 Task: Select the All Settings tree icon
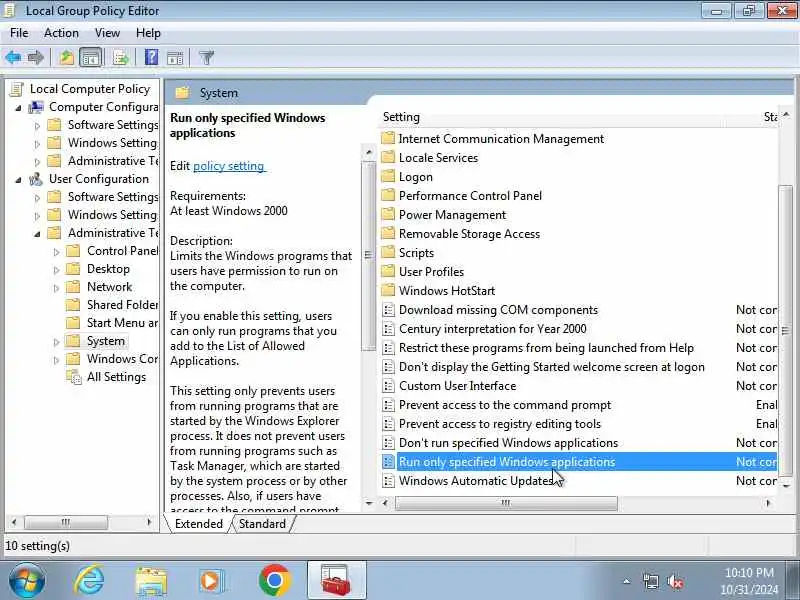click(74, 378)
